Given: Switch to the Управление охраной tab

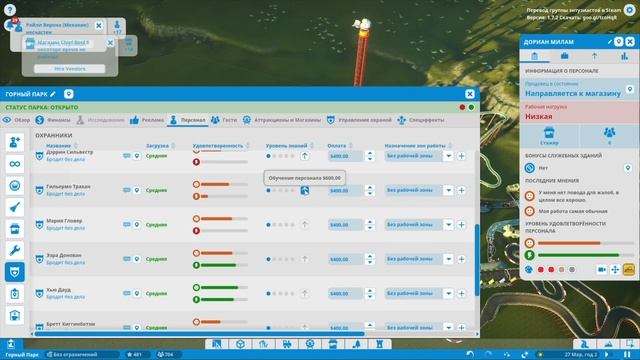Looking at the screenshot, I should (359, 120).
